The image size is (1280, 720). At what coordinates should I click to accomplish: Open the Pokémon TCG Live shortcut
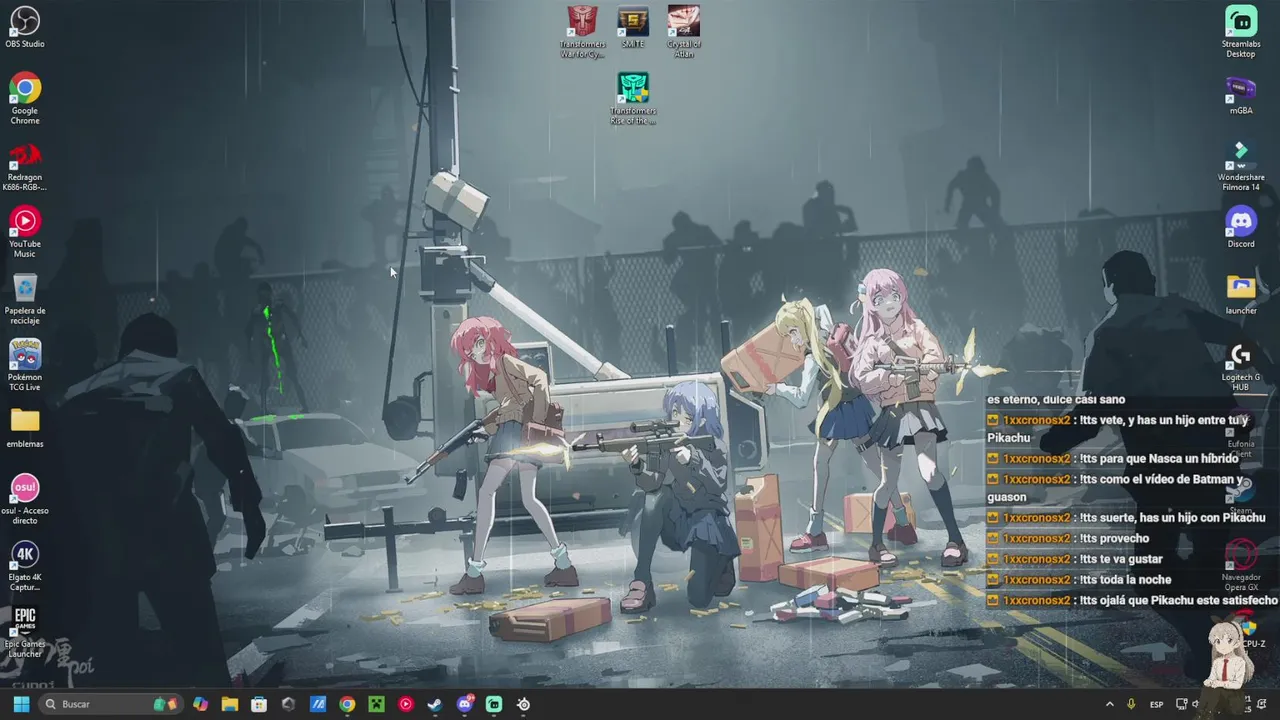(x=25, y=365)
